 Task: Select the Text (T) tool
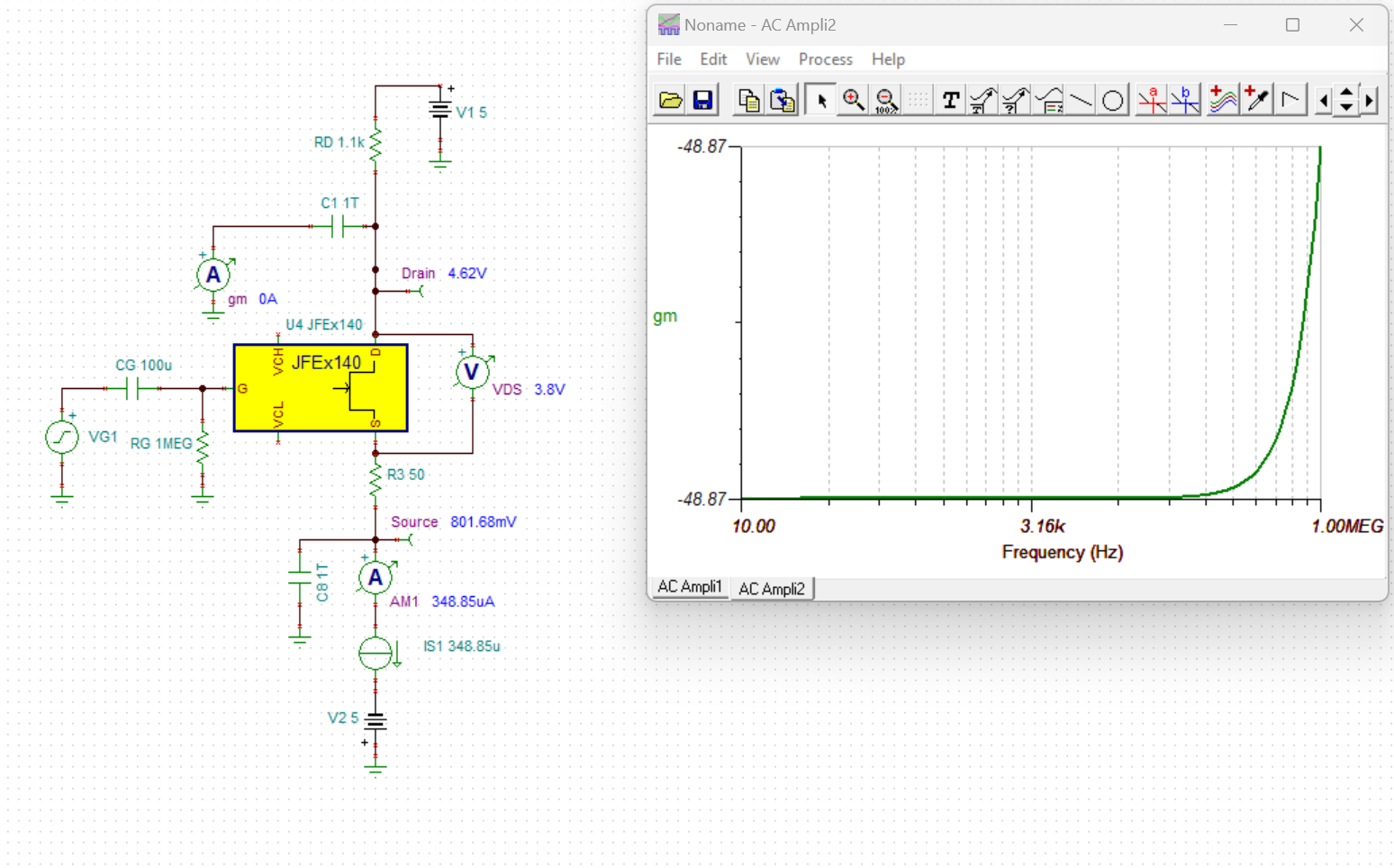point(950,100)
